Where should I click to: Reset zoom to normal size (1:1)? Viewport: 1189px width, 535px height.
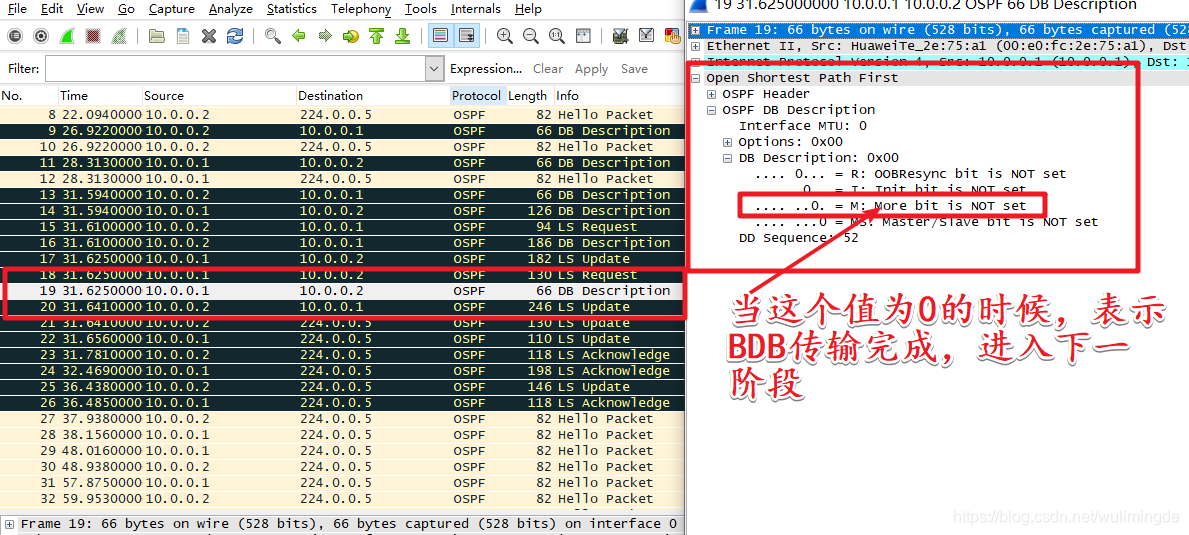[556, 36]
